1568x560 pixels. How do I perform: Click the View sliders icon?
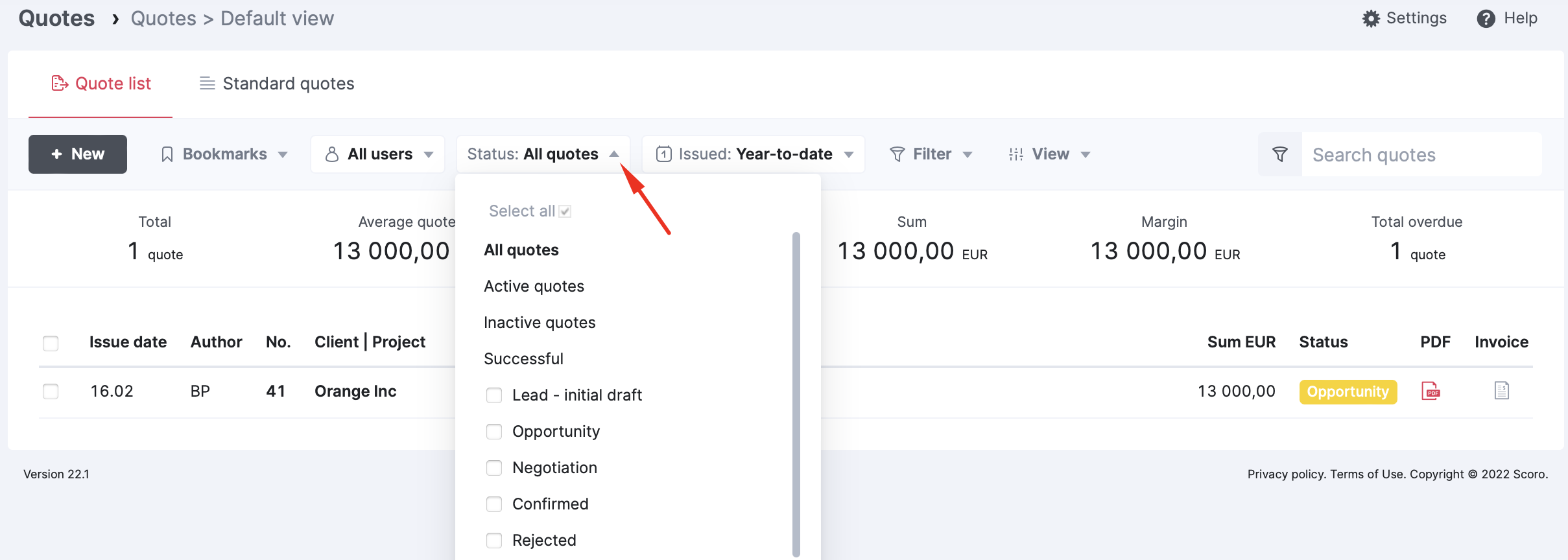[x=1016, y=154]
